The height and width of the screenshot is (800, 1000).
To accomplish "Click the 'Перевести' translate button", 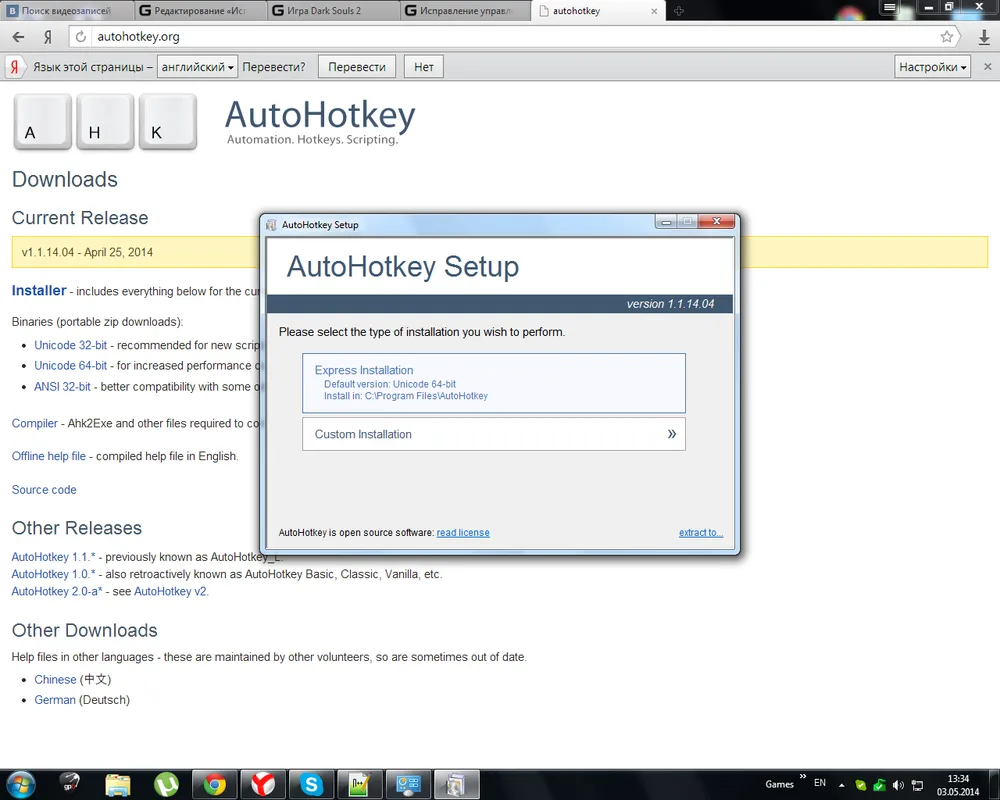I will pyautogui.click(x=356, y=67).
